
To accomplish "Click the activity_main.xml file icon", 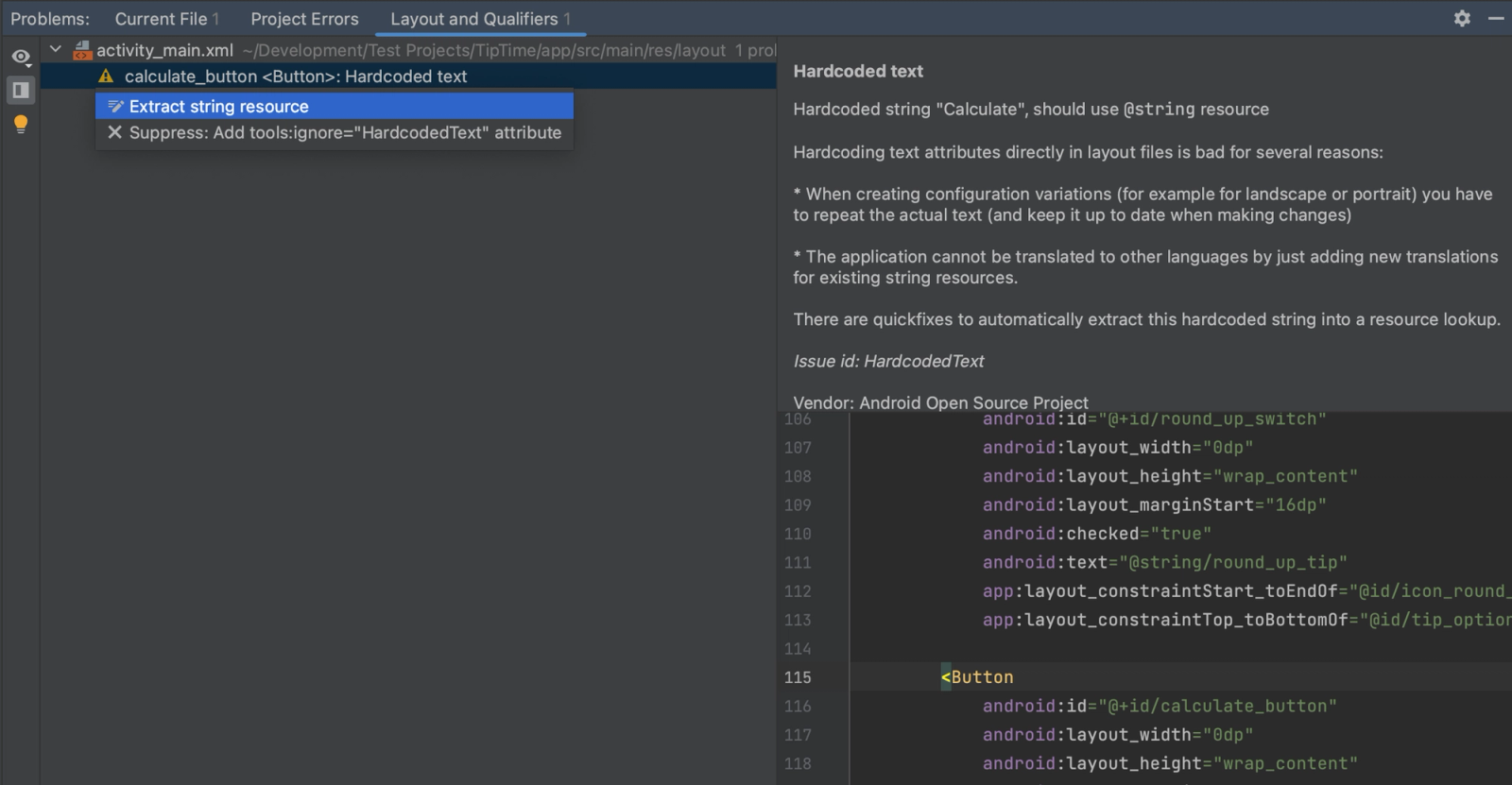I will tap(82, 50).
